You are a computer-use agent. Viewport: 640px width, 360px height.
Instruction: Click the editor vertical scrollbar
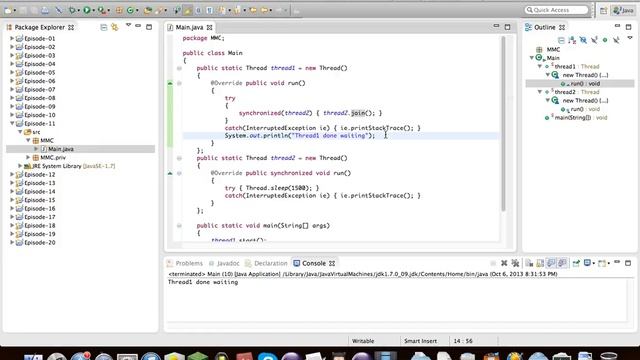click(x=503, y=124)
